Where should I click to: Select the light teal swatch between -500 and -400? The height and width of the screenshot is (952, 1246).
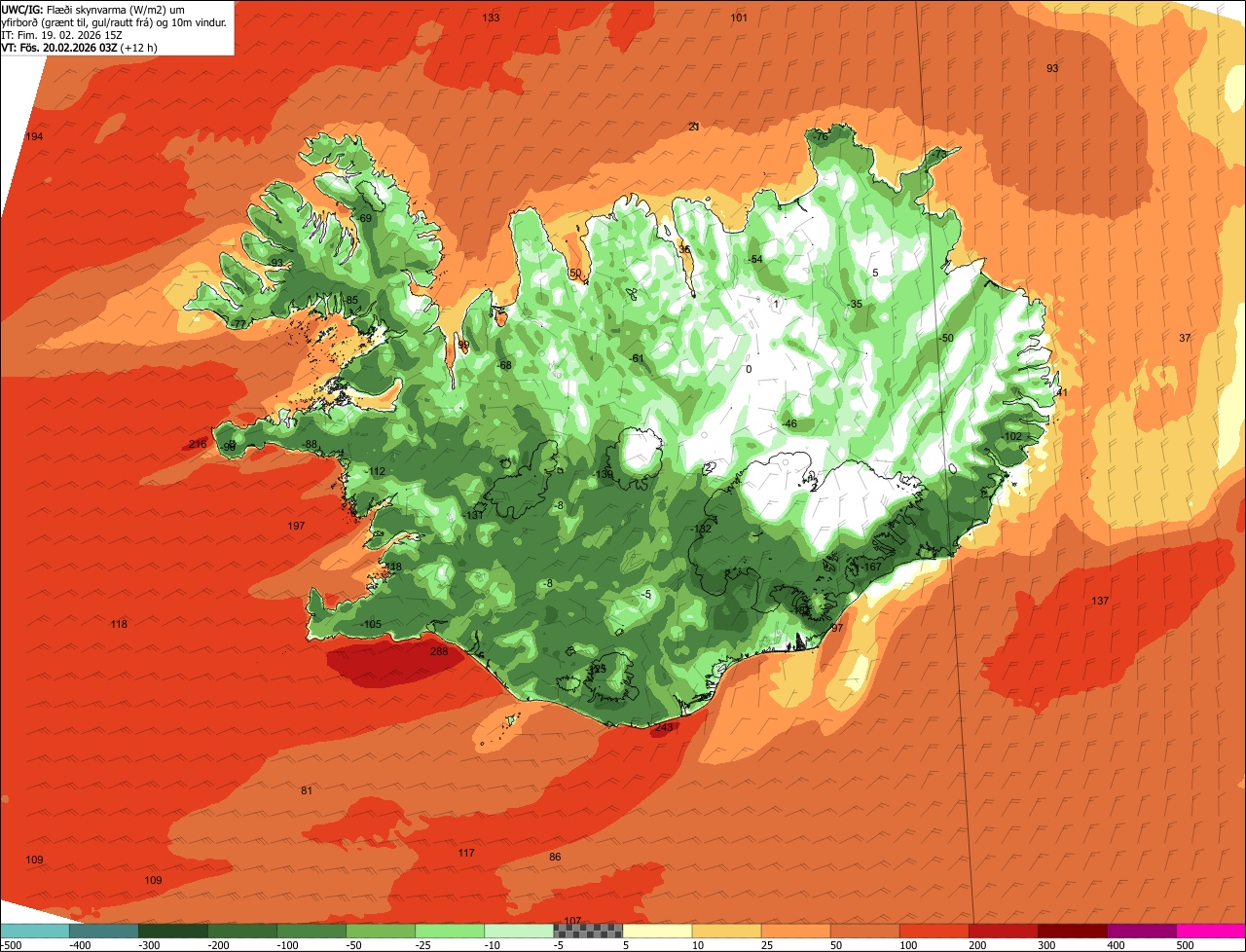[x=34, y=931]
